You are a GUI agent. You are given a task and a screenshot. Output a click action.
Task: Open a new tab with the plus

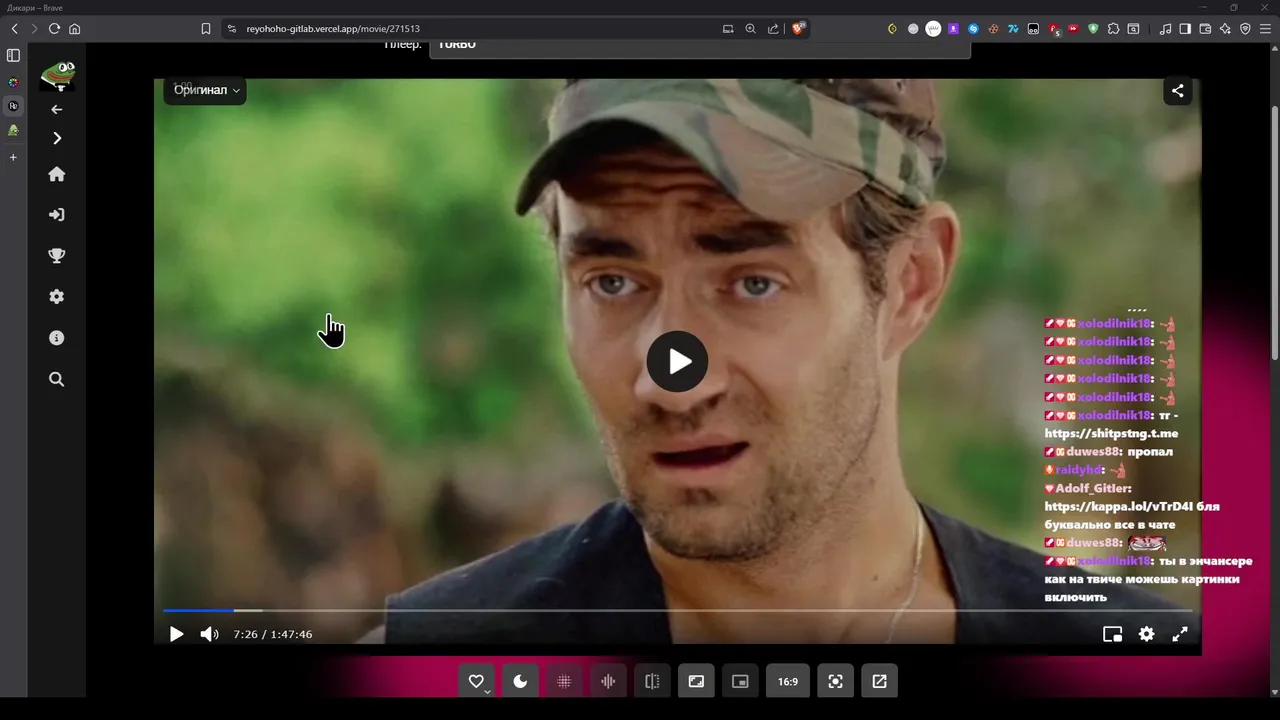pos(13,157)
